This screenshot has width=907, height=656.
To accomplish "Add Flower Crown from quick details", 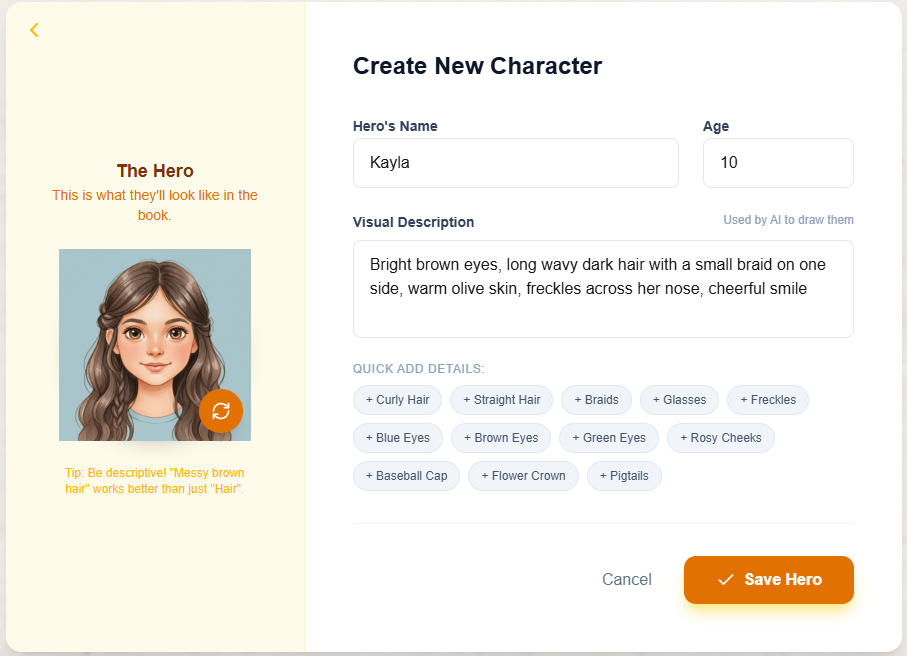I will 523,476.
